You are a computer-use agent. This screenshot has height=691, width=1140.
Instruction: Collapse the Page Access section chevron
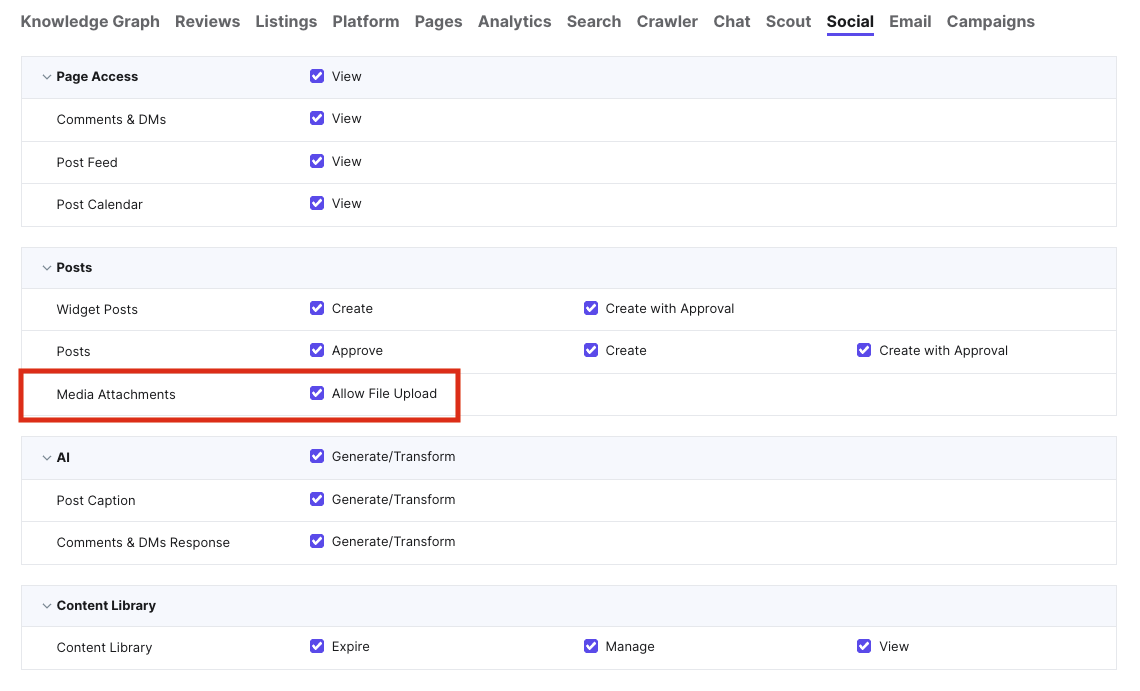click(47, 77)
